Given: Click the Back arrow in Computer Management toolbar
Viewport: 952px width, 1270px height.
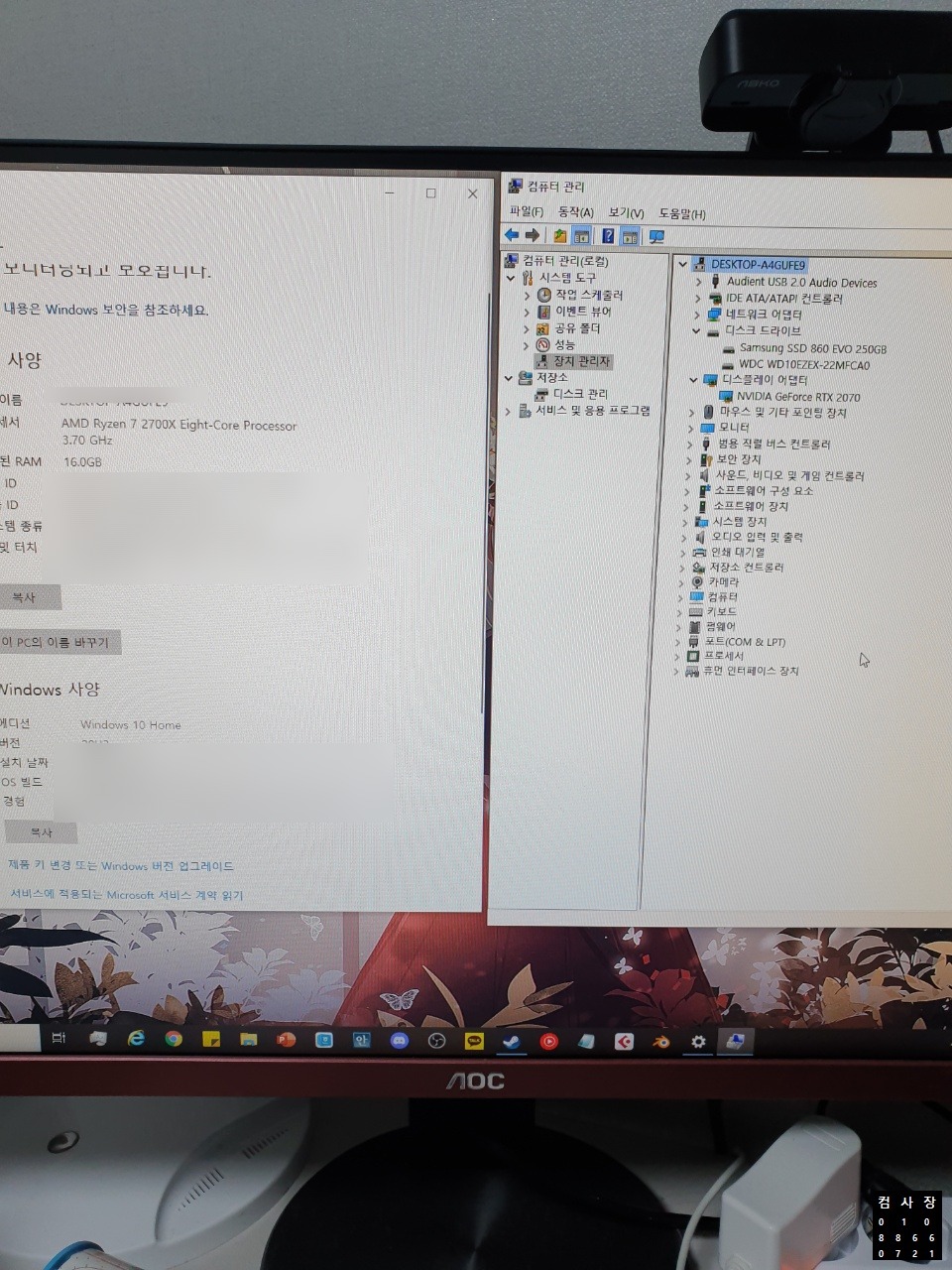Looking at the screenshot, I should (512, 235).
